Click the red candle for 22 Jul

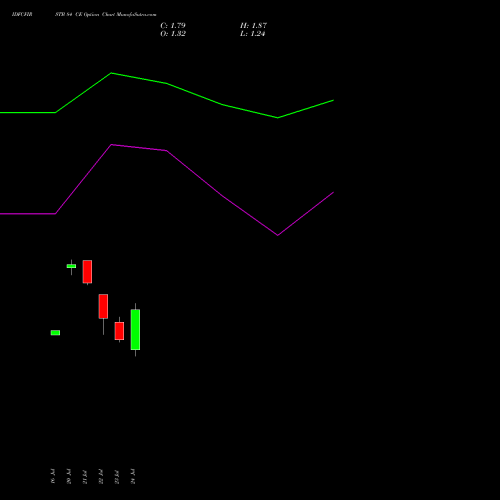103,306
